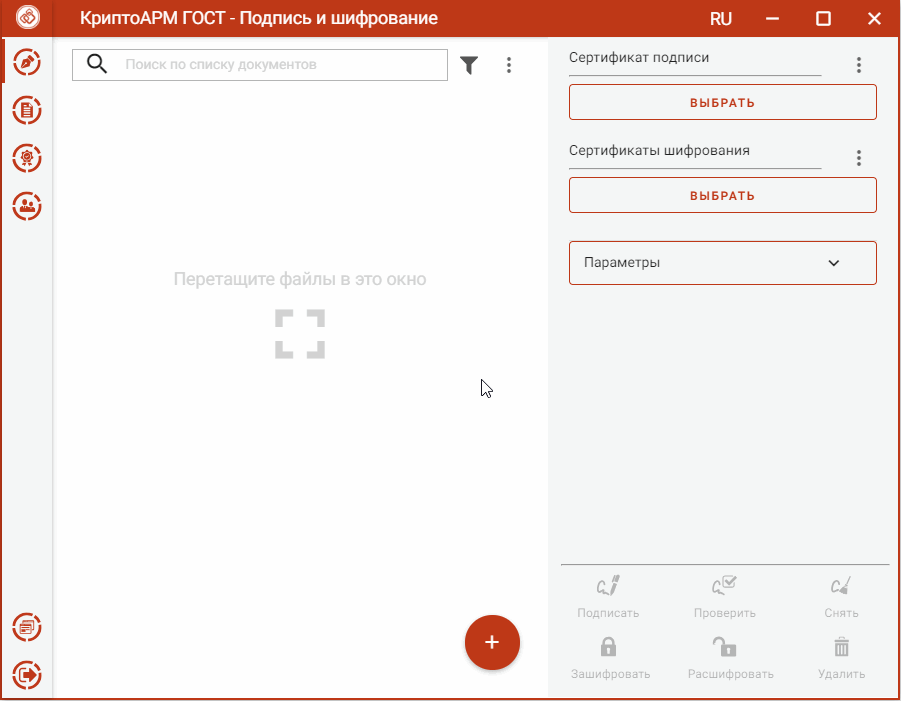This screenshot has height=701, width=901.
Task: Open document list three-dot menu
Action: point(509,65)
